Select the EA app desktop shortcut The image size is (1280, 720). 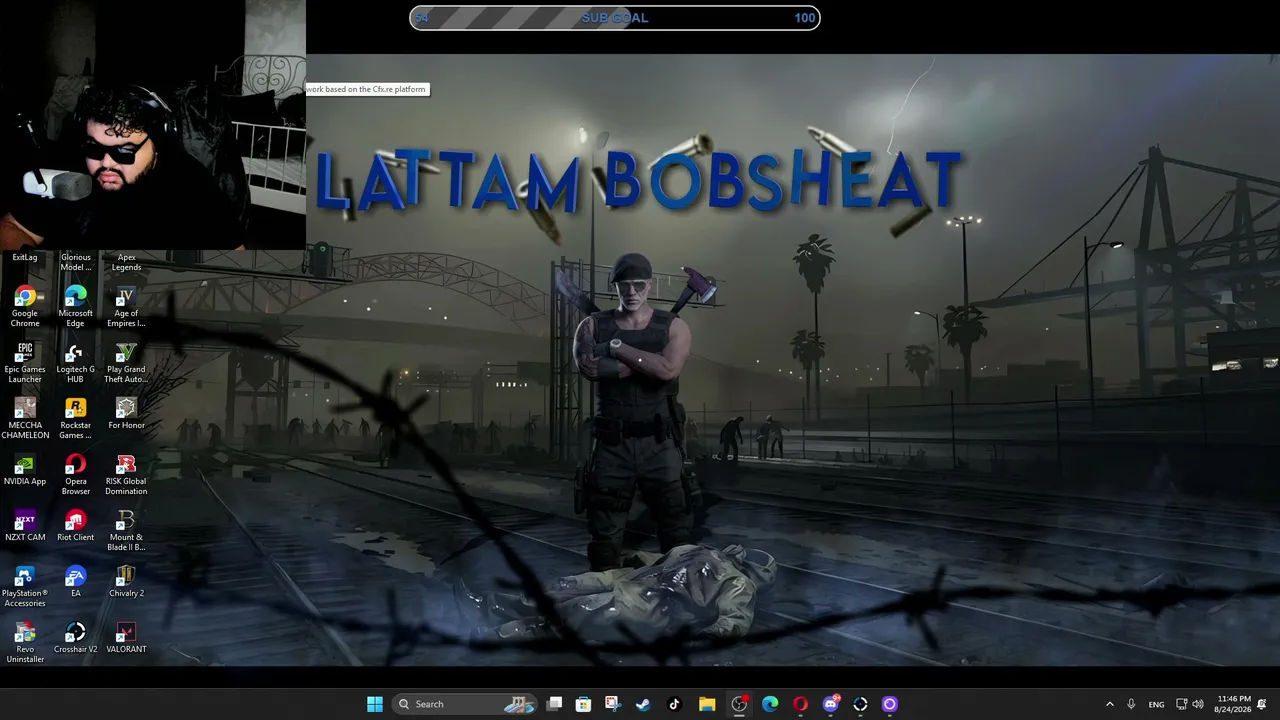tap(75, 582)
